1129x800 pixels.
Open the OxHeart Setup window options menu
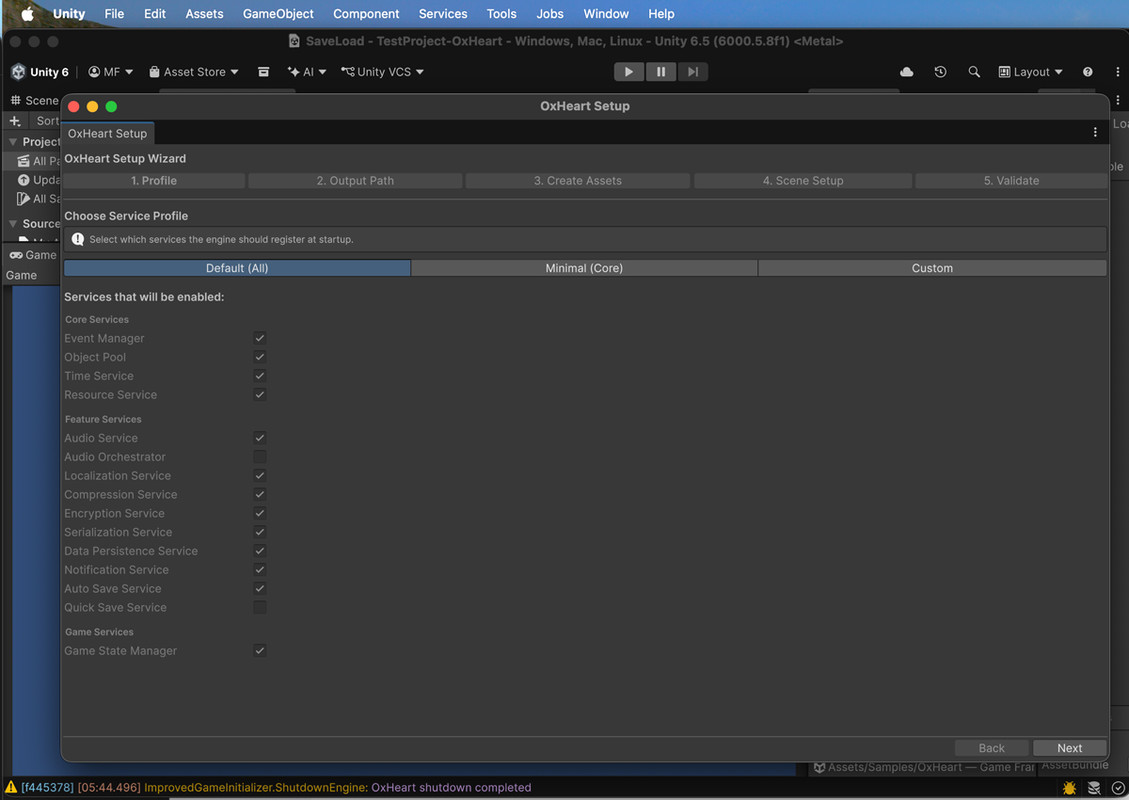[x=1095, y=132]
